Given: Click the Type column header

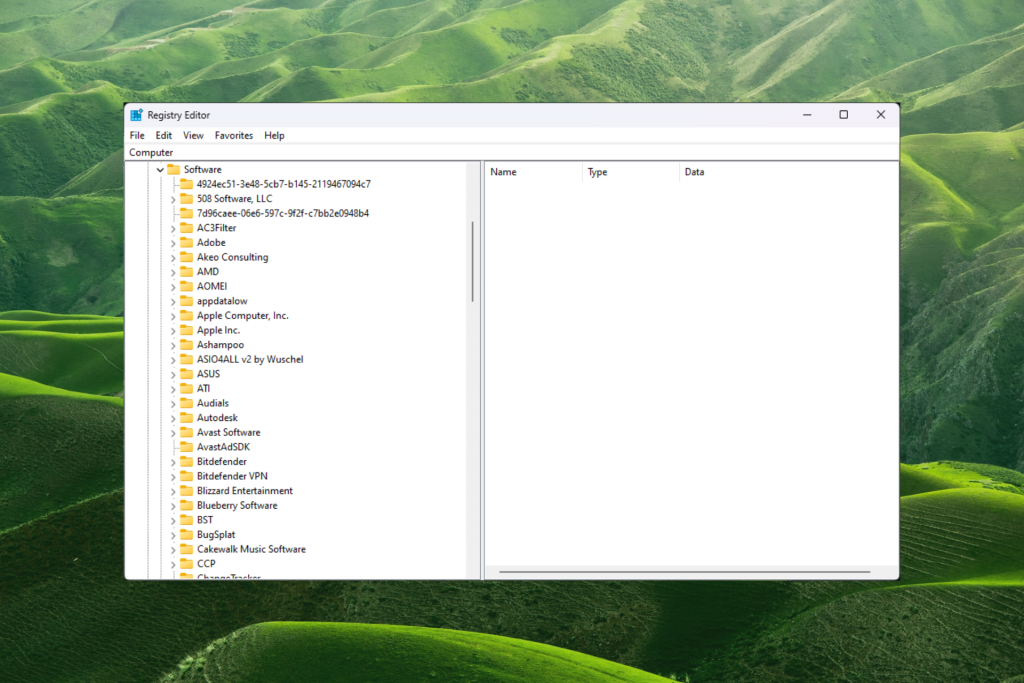Looking at the screenshot, I should pyautogui.click(x=631, y=172).
